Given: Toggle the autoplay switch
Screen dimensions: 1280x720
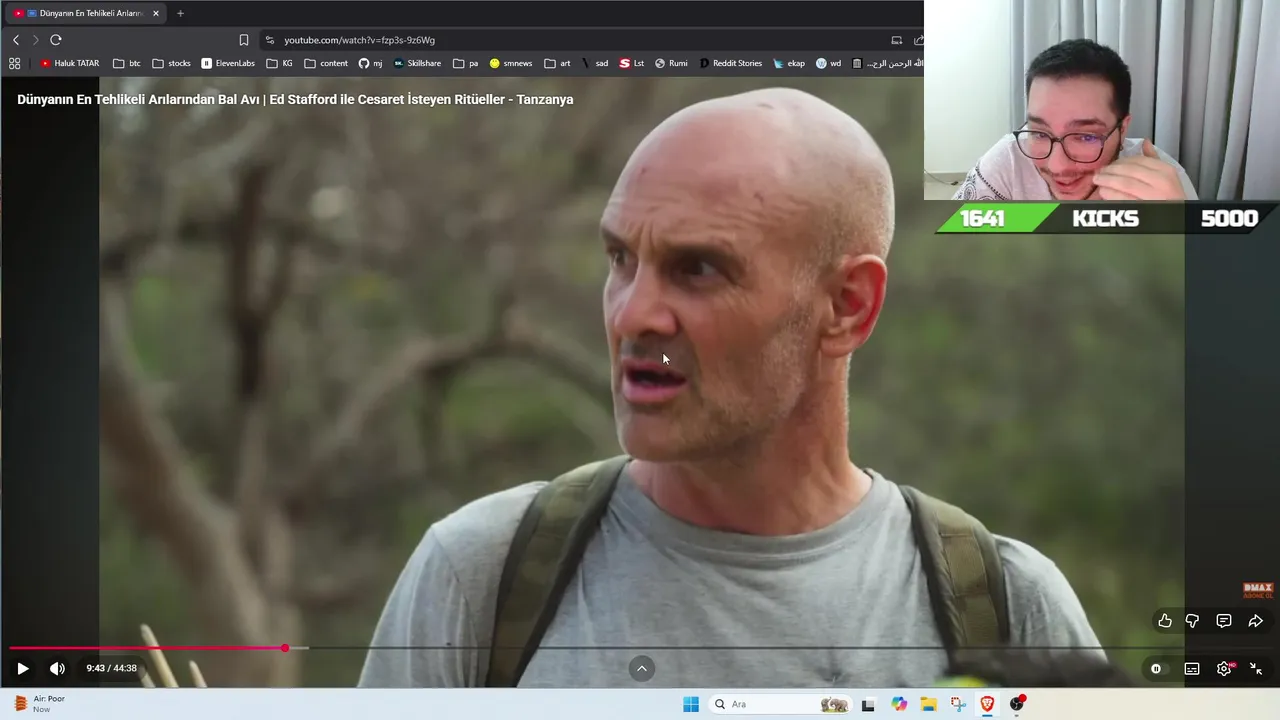Looking at the screenshot, I should point(1156,669).
